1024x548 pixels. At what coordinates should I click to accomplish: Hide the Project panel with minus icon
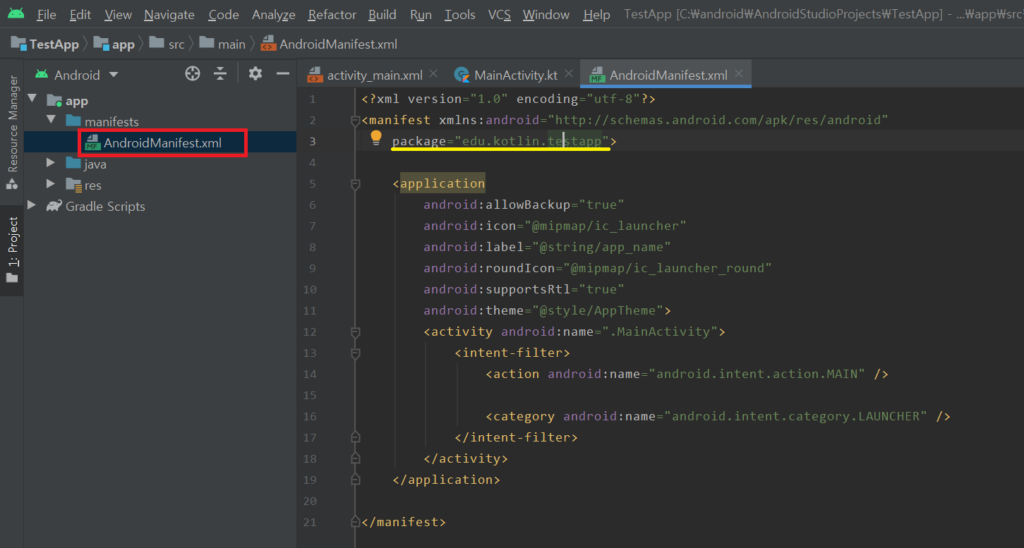point(283,74)
